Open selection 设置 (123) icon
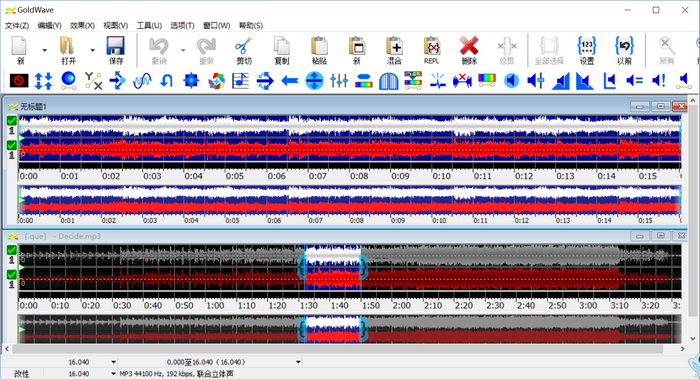Screen dimensions: 700x379 click(x=587, y=50)
